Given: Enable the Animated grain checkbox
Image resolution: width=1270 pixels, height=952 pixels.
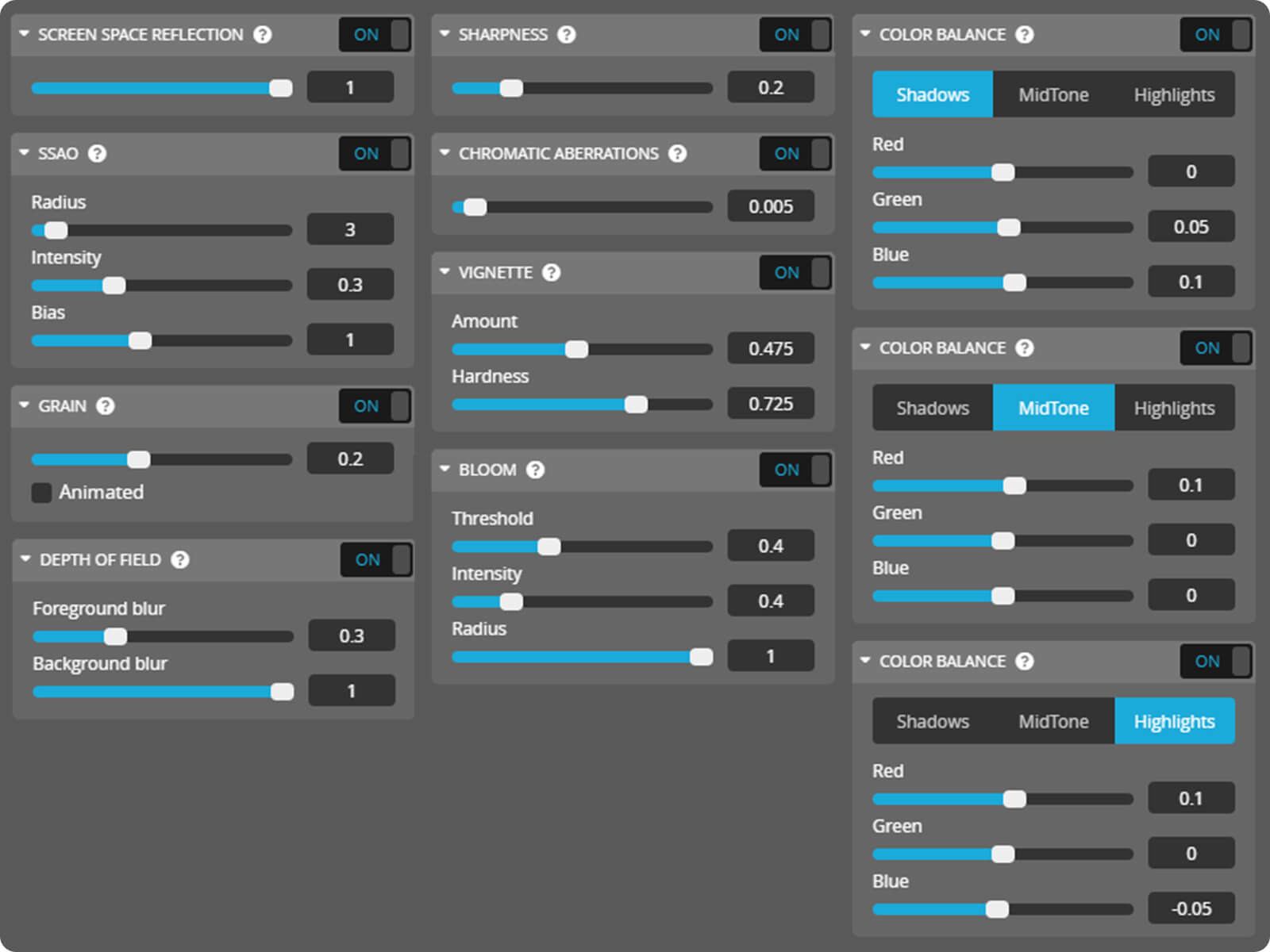Looking at the screenshot, I should [x=41, y=493].
